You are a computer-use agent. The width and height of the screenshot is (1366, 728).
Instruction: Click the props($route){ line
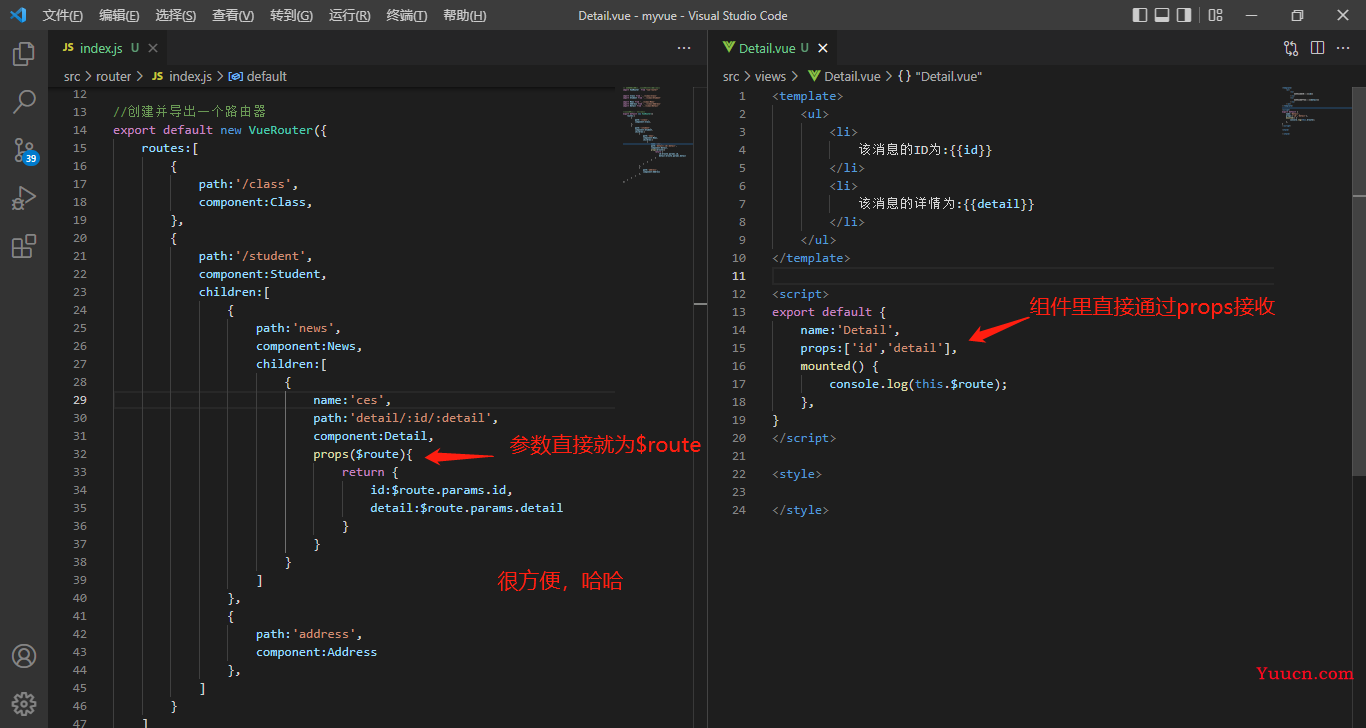tap(363, 454)
